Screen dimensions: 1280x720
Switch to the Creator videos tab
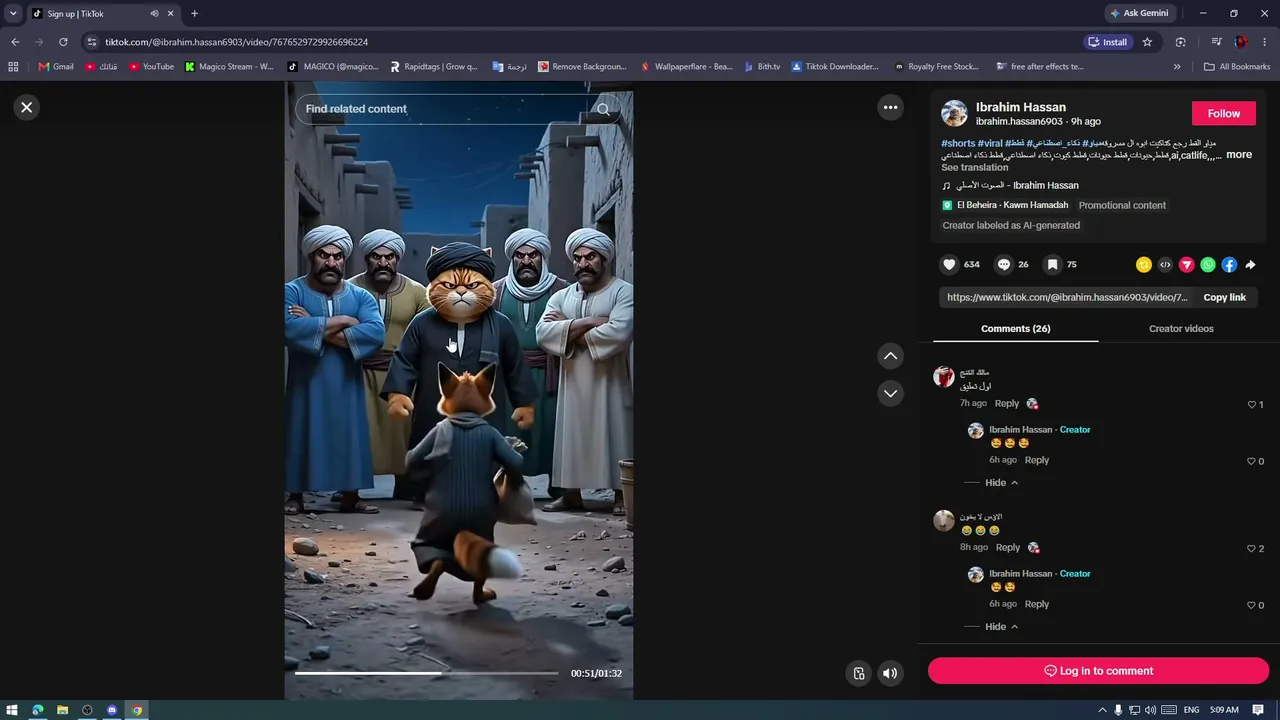1181,328
